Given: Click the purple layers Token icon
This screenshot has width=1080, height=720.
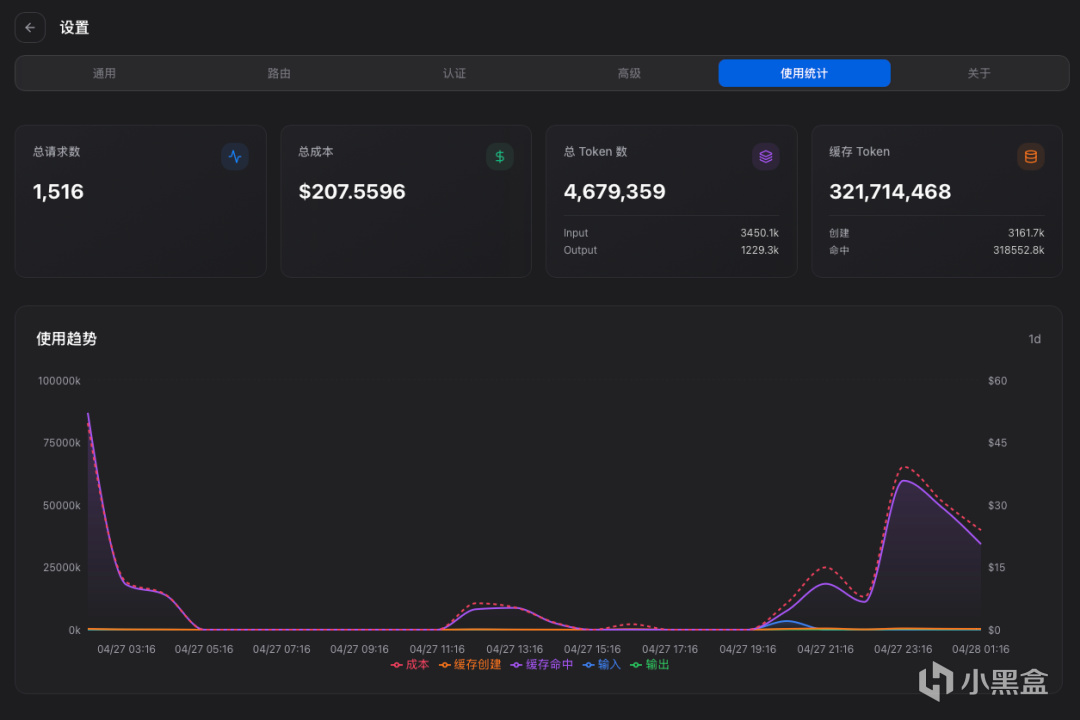Looking at the screenshot, I should click(765, 156).
